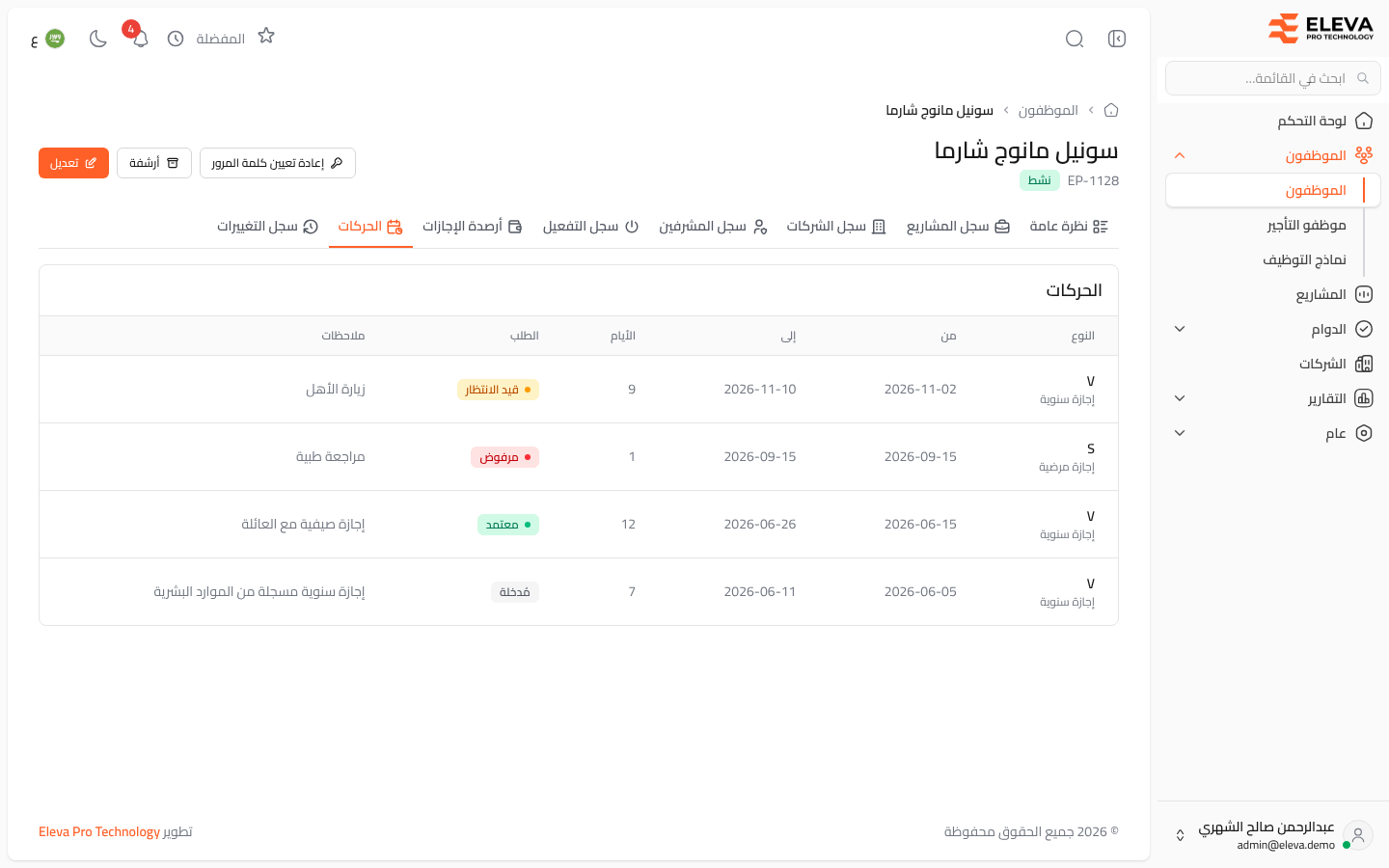This screenshot has height=868, width=1389.
Task: Click إعادة تعيين كلمة المرور button
Action: 278,163
